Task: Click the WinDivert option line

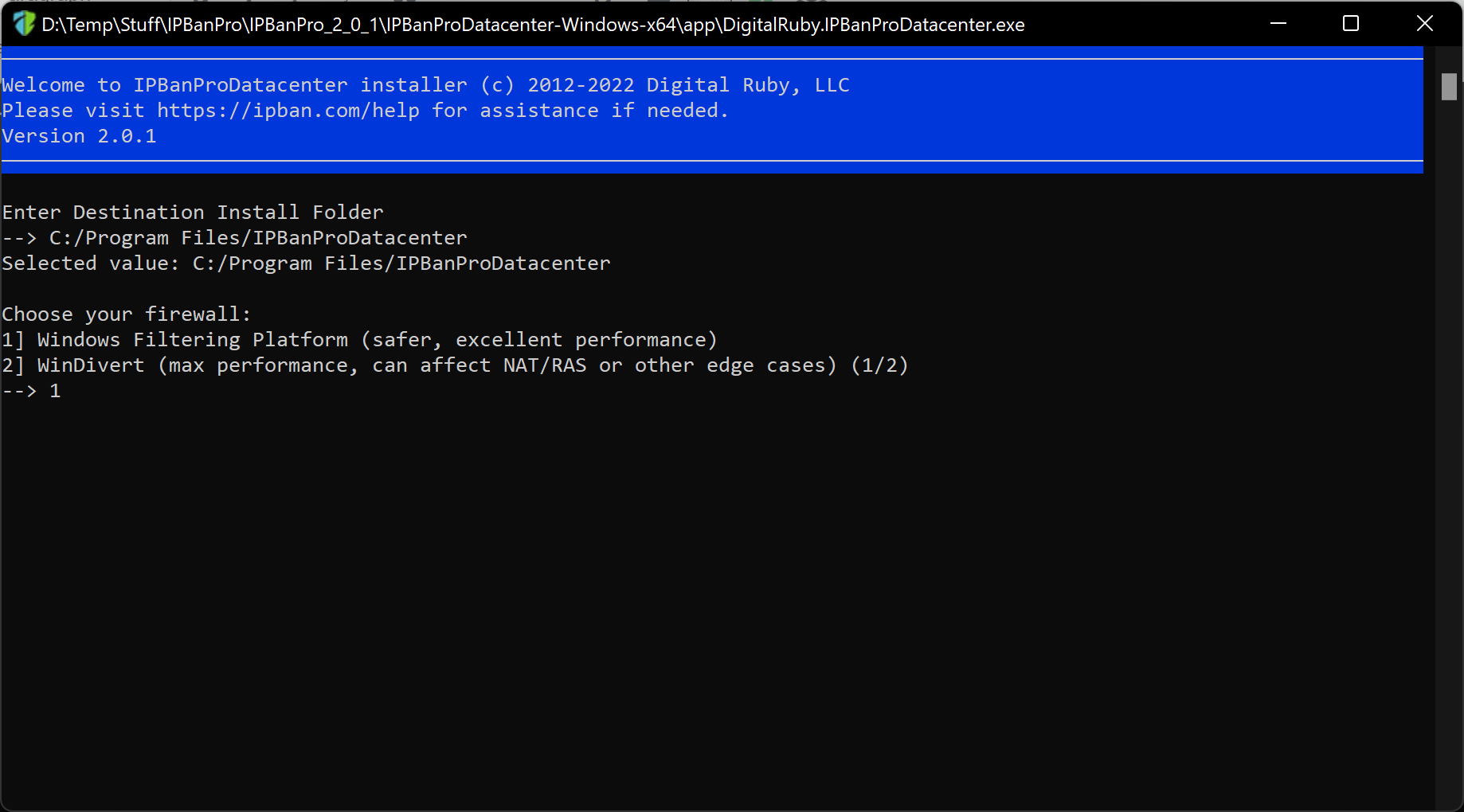Action: click(x=455, y=365)
